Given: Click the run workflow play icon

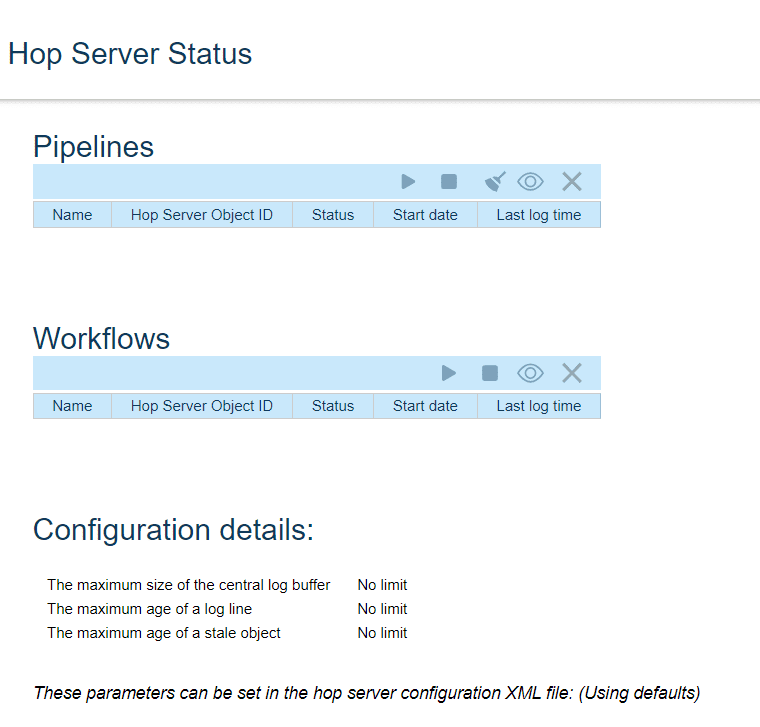Looking at the screenshot, I should [x=449, y=373].
